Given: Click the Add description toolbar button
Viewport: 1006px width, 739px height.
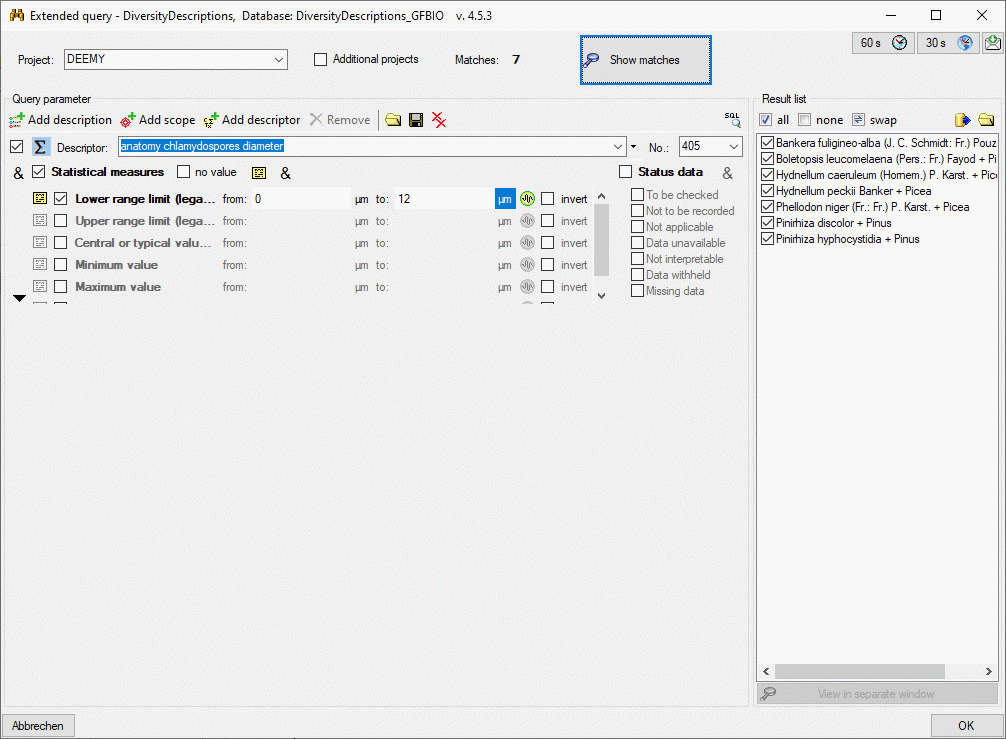Looking at the screenshot, I should tap(60, 120).
